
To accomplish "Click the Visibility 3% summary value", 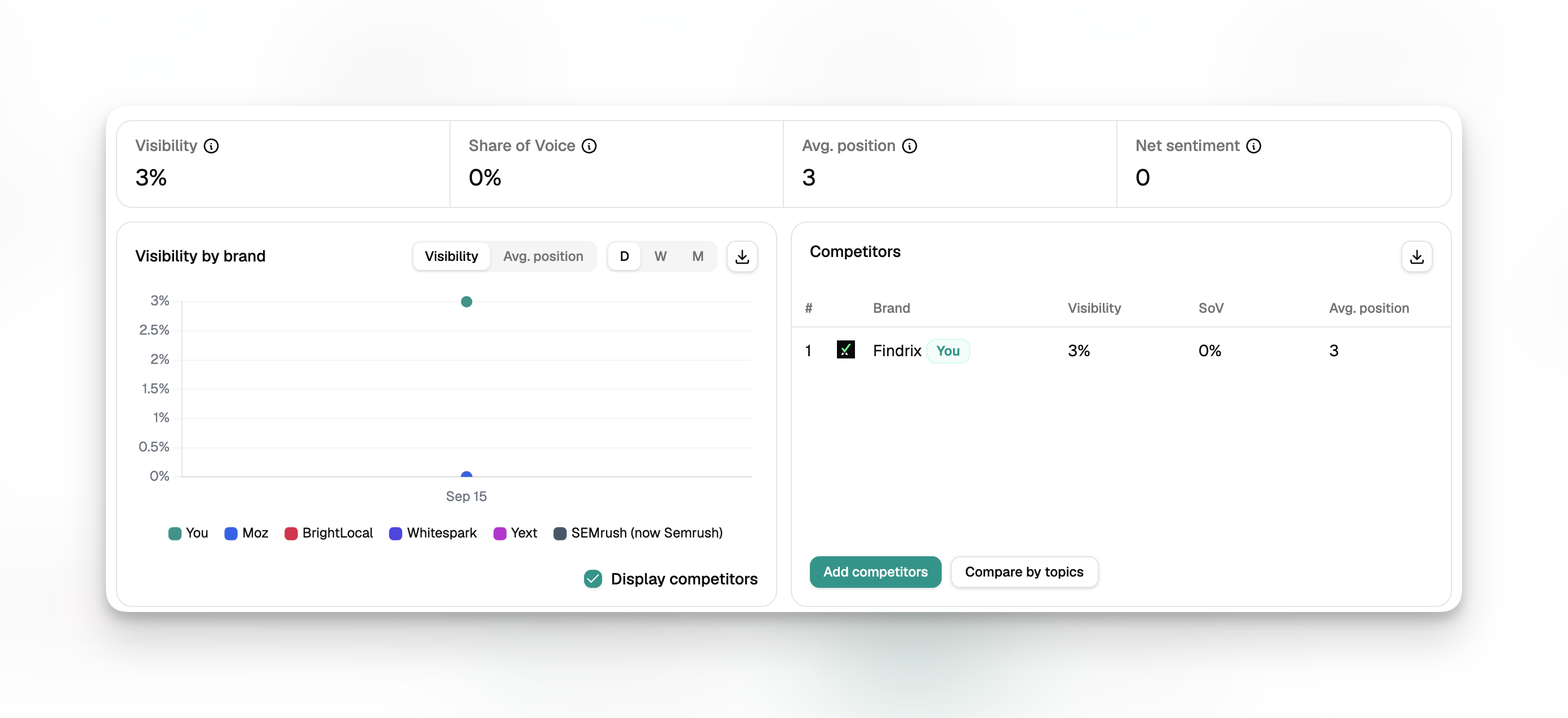I will click(x=151, y=178).
